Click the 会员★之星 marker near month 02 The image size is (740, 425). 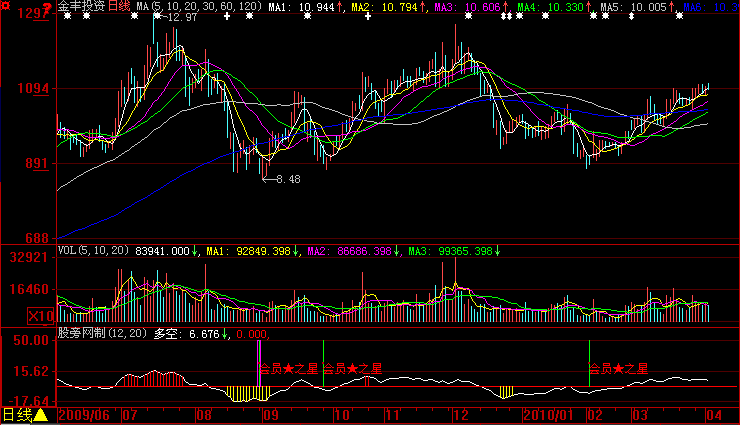(x=617, y=369)
